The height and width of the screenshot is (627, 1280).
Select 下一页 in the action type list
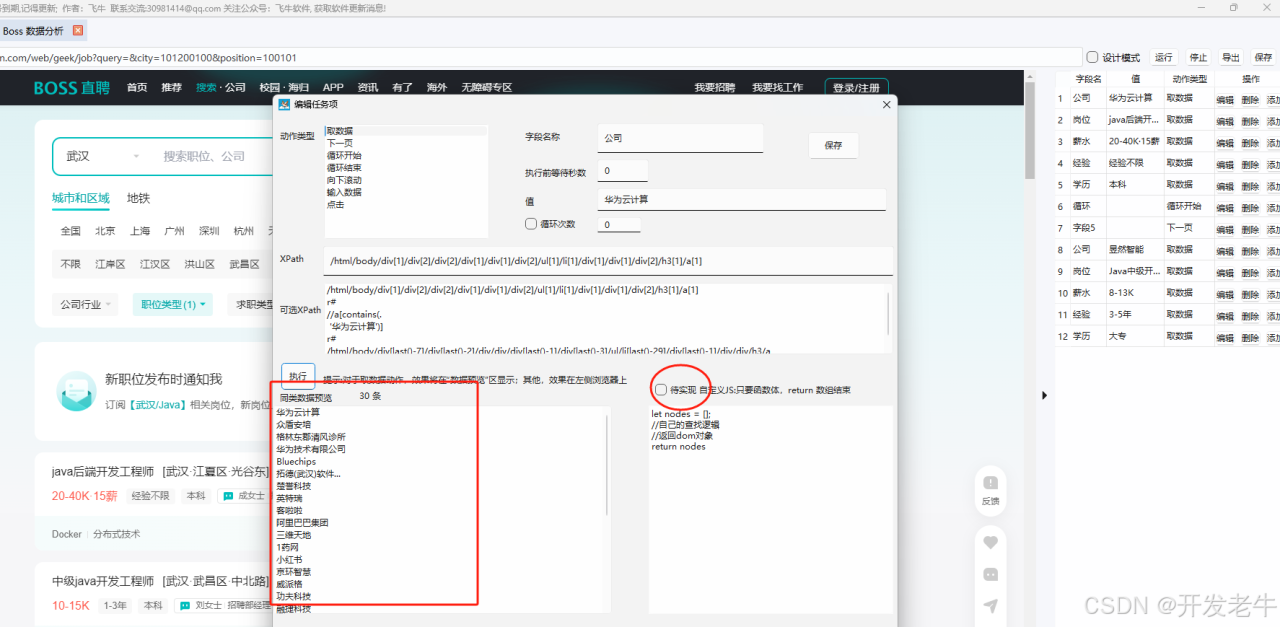coord(405,143)
